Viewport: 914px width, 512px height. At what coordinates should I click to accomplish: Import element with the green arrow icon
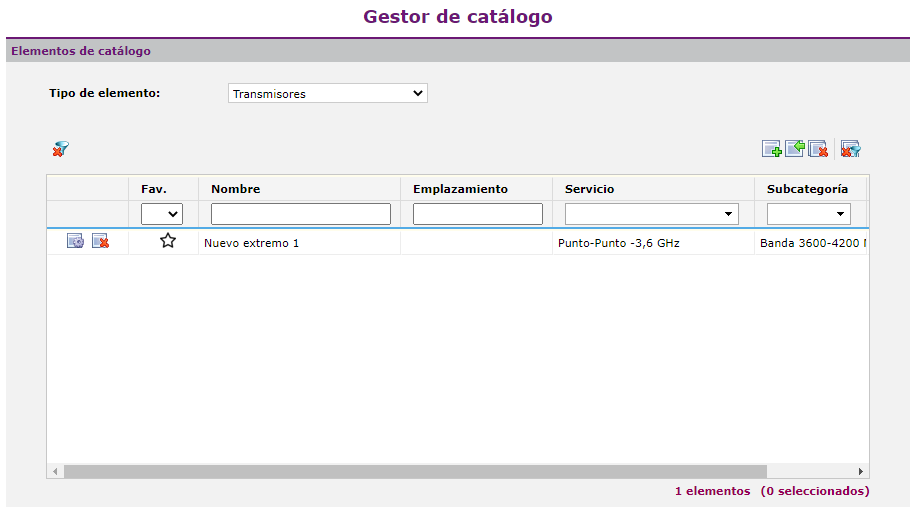click(x=795, y=149)
